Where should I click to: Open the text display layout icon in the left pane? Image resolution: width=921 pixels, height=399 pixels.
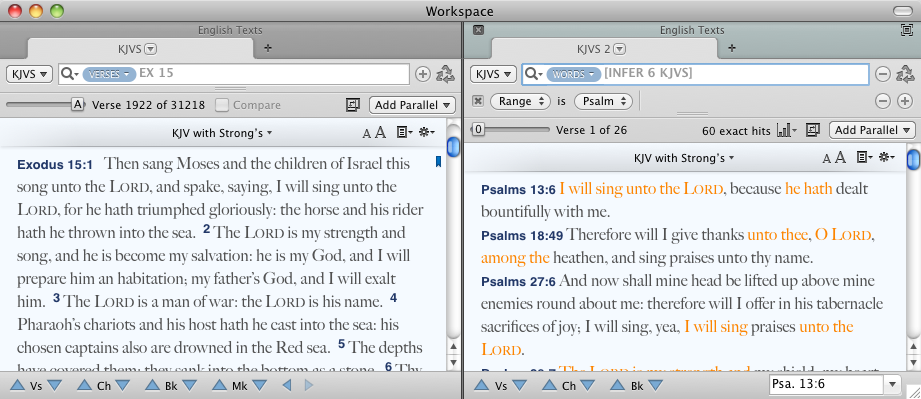click(404, 133)
